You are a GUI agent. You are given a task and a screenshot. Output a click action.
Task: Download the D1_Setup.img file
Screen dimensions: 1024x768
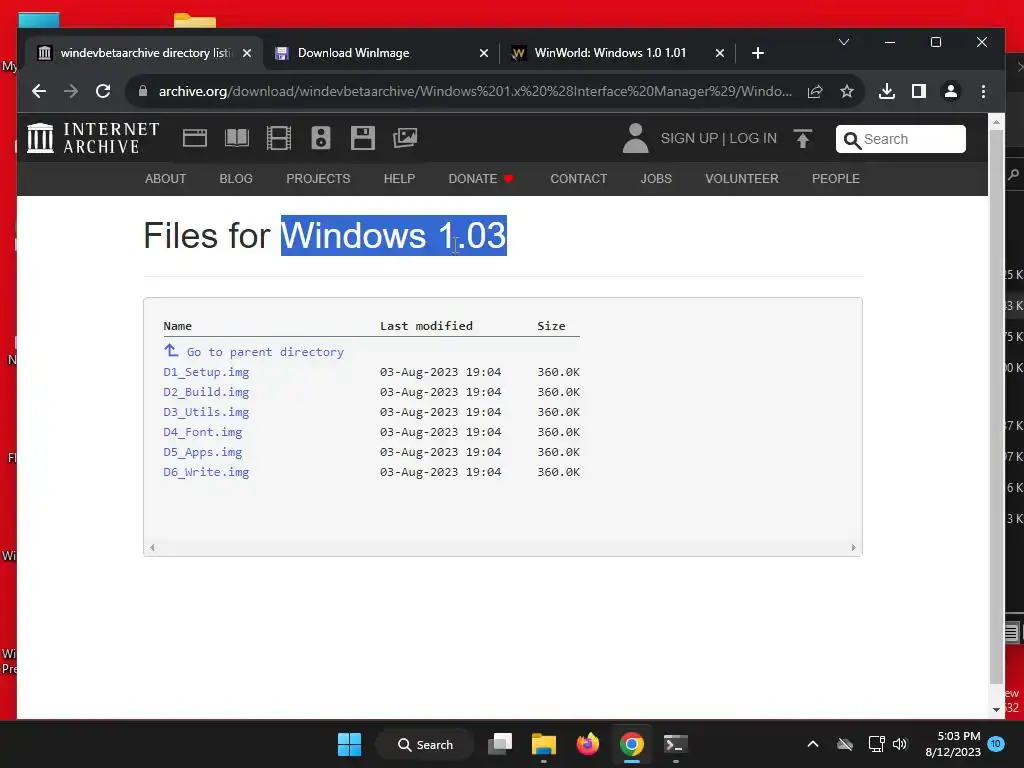(x=206, y=372)
